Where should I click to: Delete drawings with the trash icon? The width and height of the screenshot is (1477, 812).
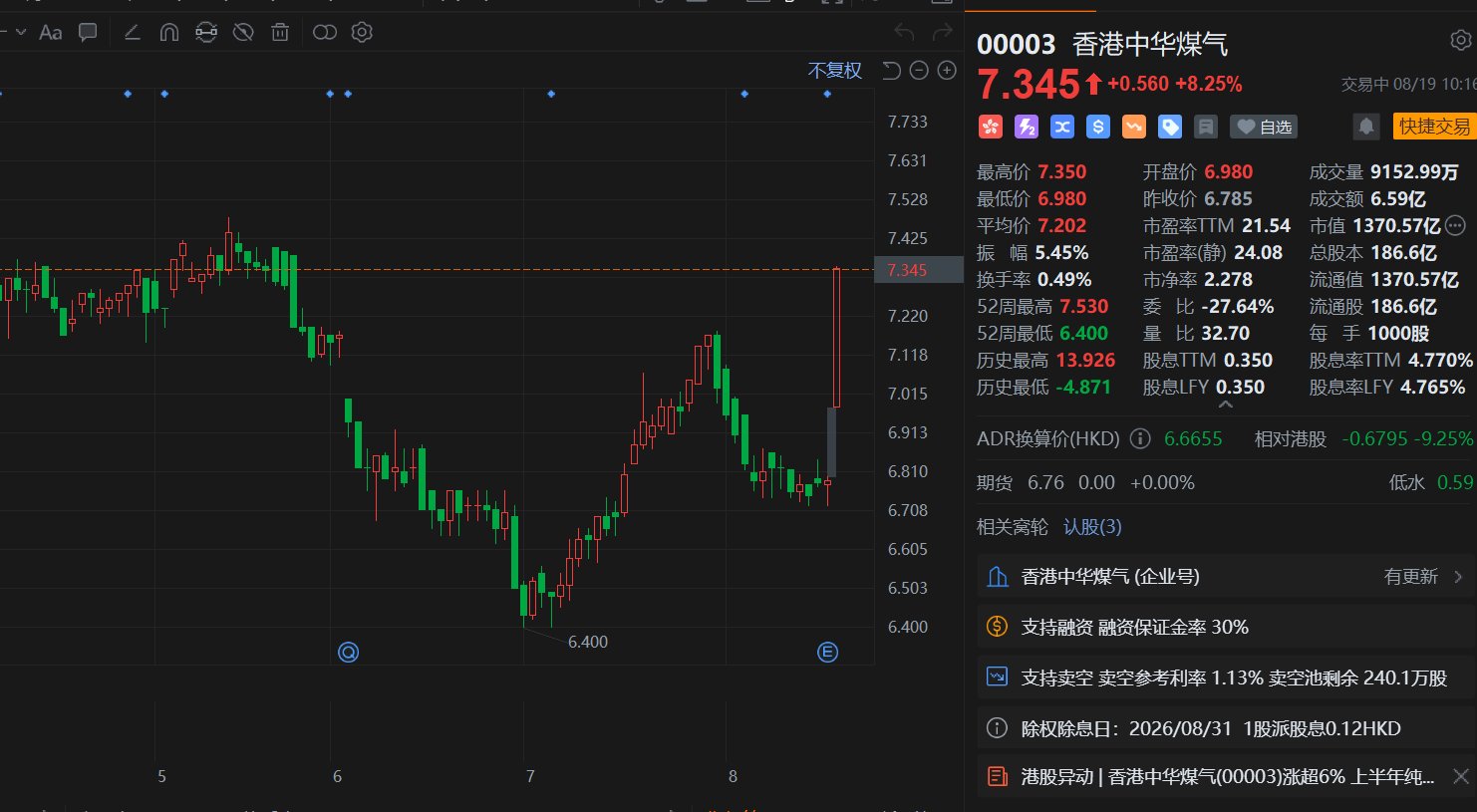tap(280, 33)
